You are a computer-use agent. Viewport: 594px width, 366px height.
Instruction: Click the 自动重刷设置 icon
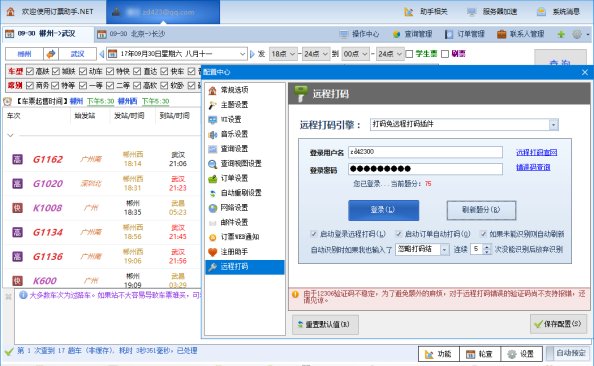coord(213,193)
